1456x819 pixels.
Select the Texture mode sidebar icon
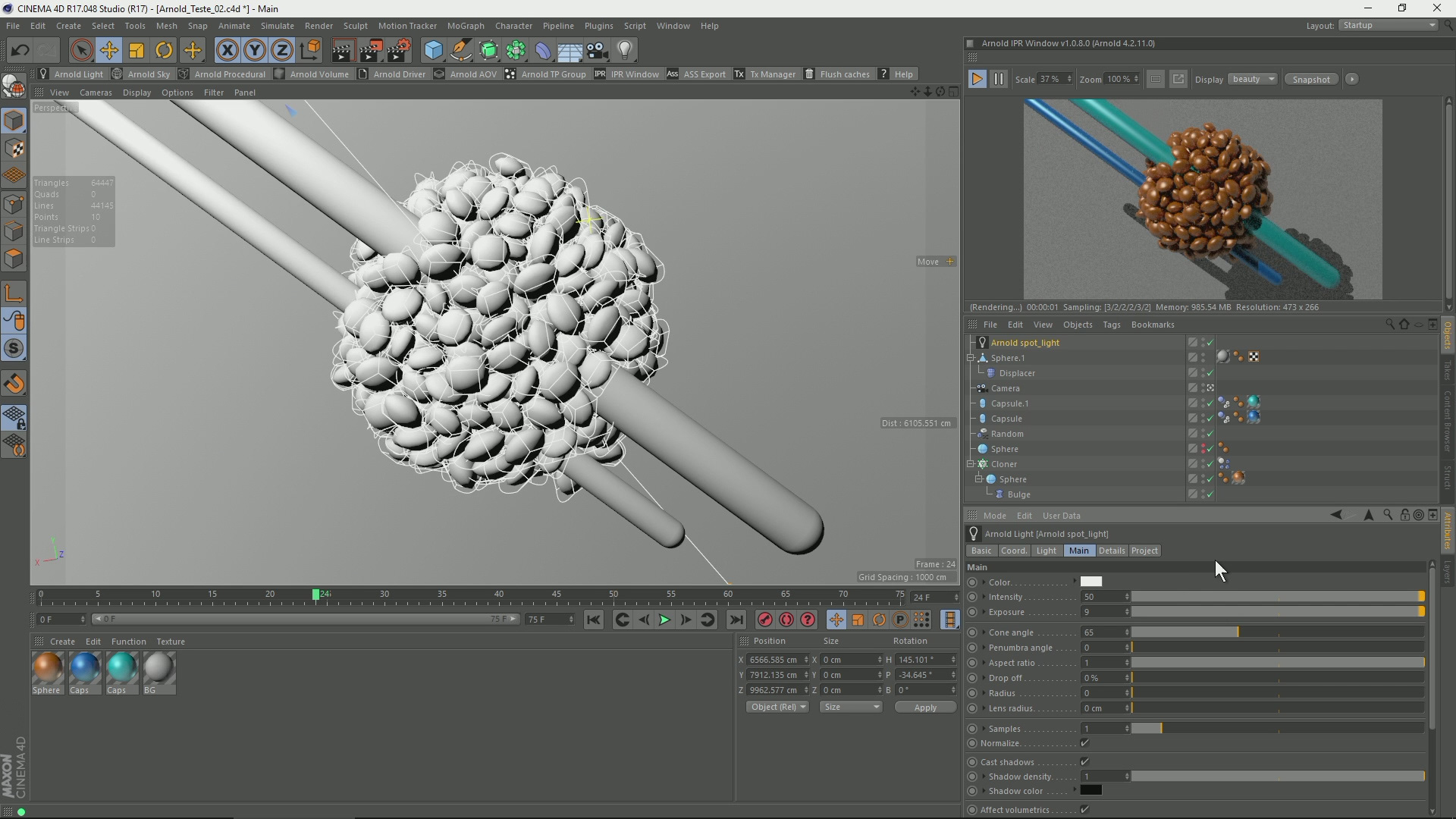(x=14, y=149)
